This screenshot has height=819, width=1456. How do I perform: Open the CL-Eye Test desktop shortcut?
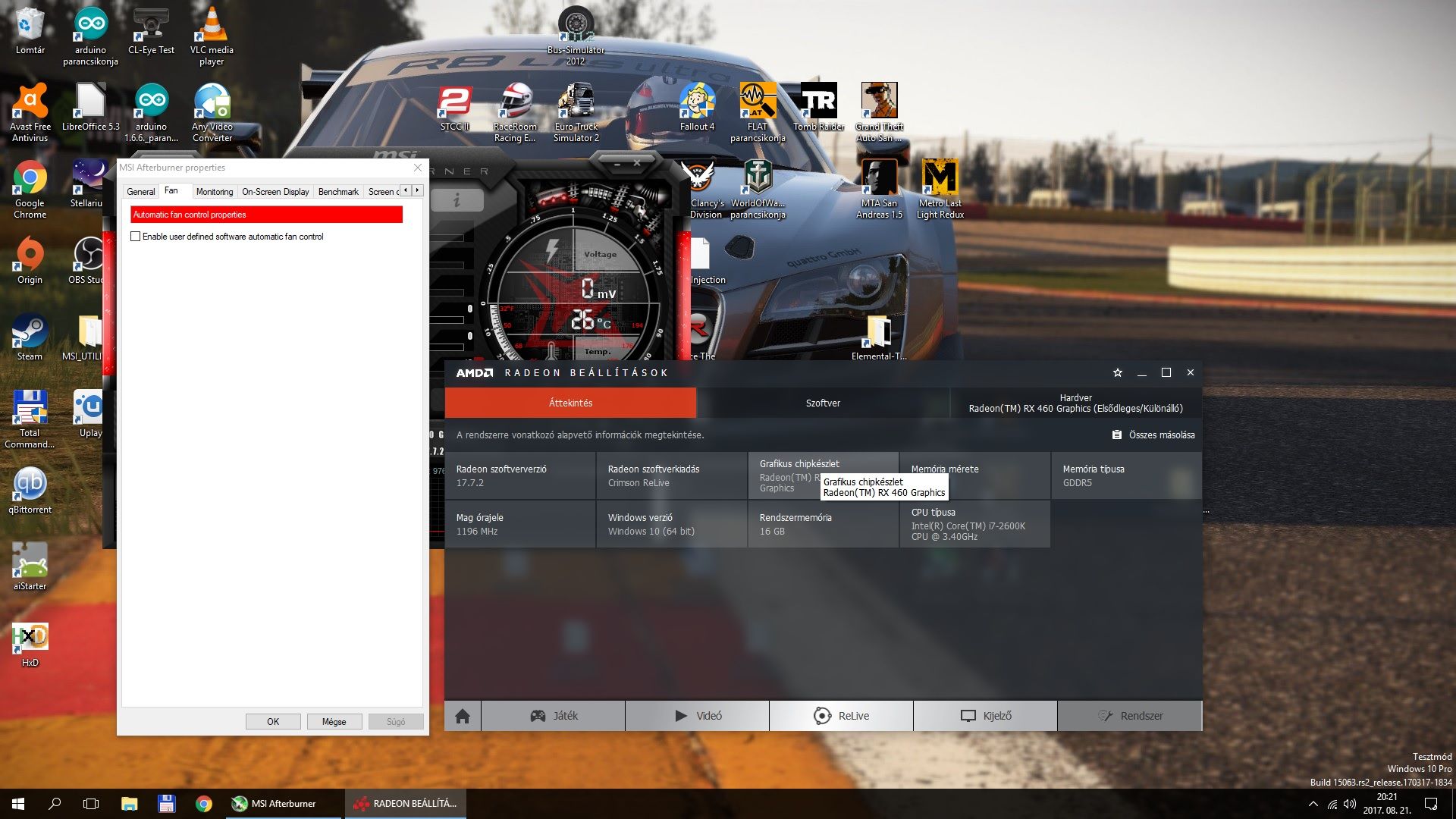151,30
